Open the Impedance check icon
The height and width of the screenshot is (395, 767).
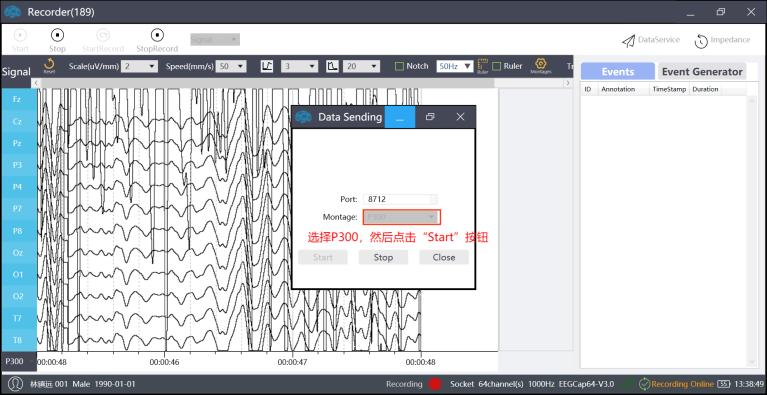701,41
